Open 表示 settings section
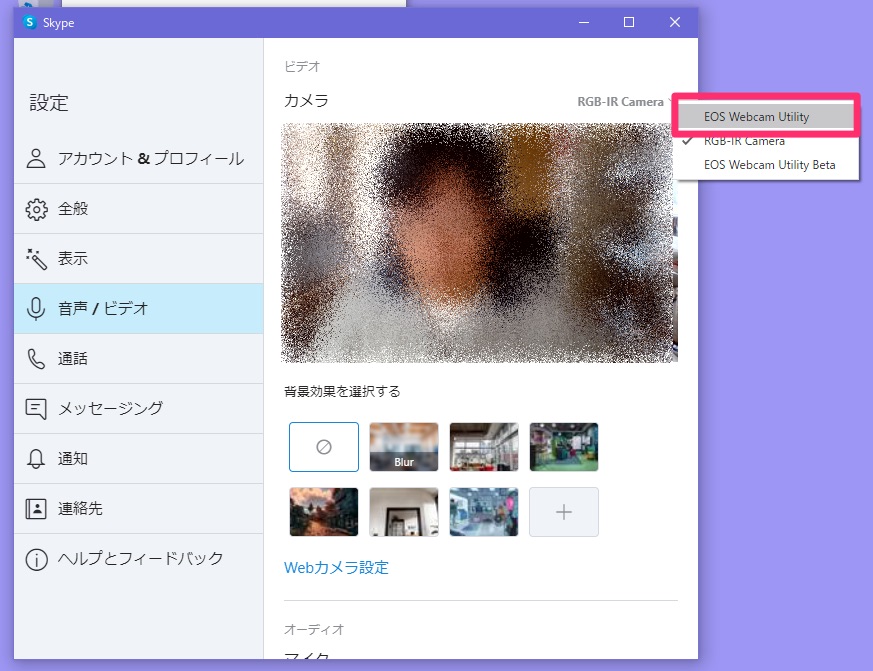 pyautogui.click(x=139, y=258)
